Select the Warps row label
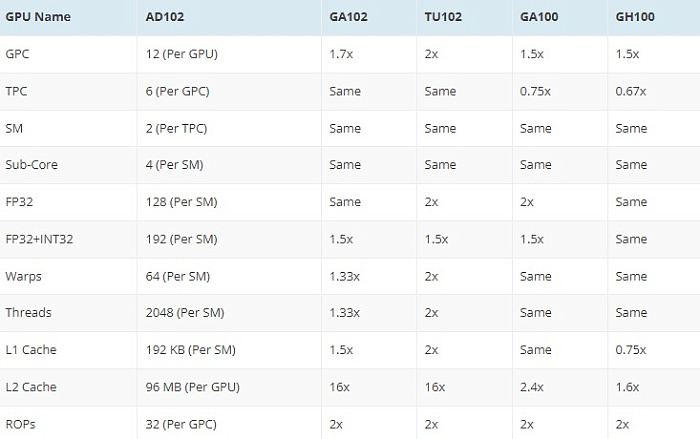 [x=23, y=276]
